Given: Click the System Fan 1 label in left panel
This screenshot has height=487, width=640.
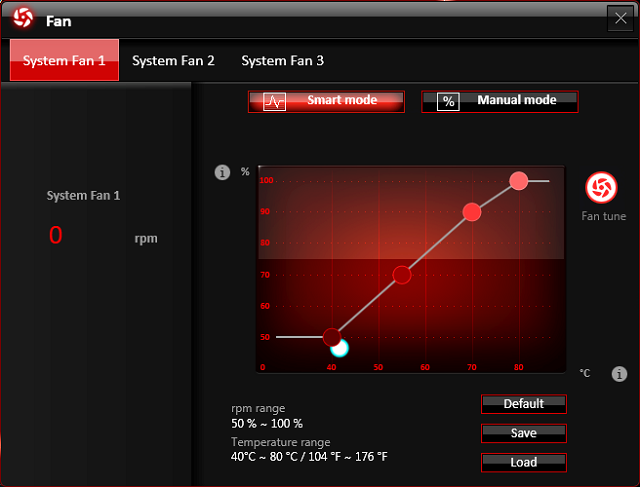Looking at the screenshot, I should [83, 196].
